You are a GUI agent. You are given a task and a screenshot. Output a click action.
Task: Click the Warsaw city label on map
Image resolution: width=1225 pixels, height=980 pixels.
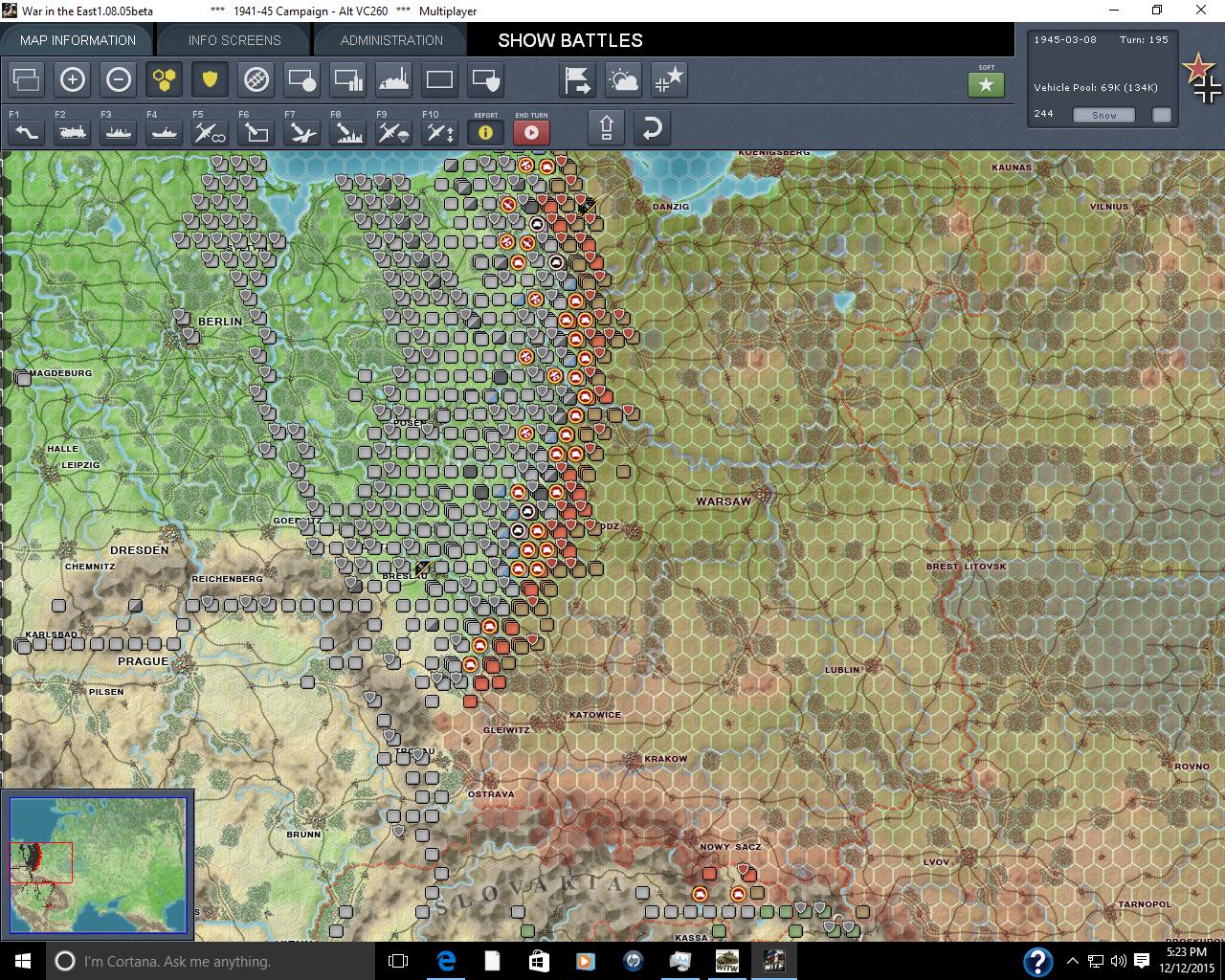click(724, 501)
